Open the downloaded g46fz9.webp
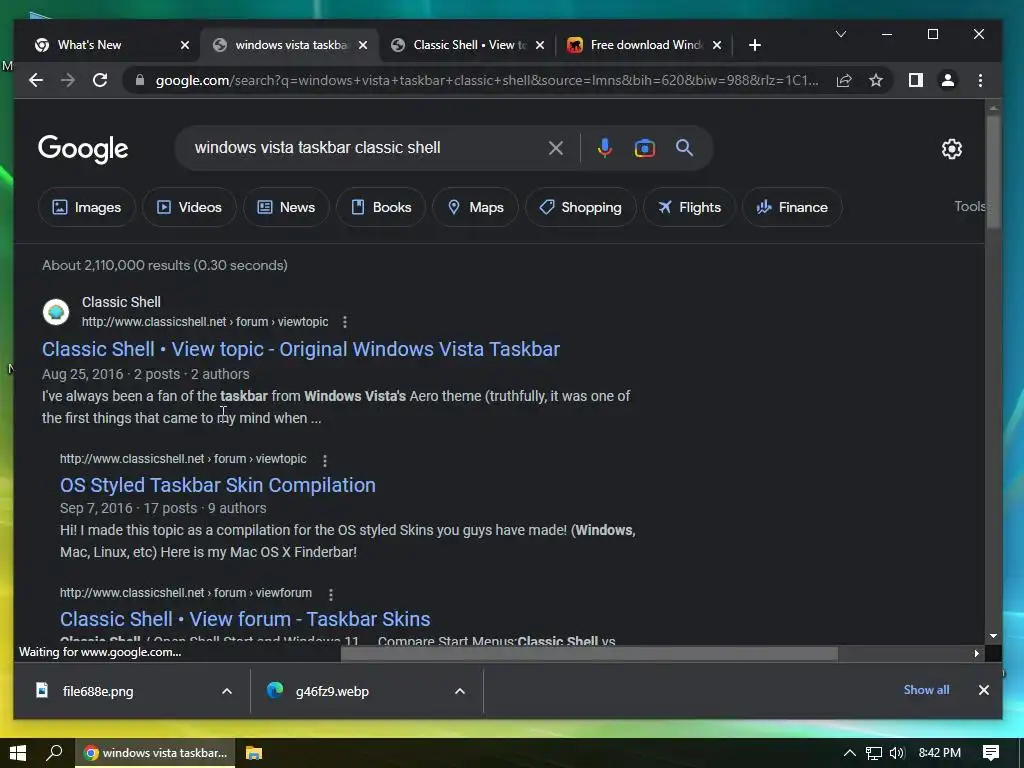 [332, 691]
